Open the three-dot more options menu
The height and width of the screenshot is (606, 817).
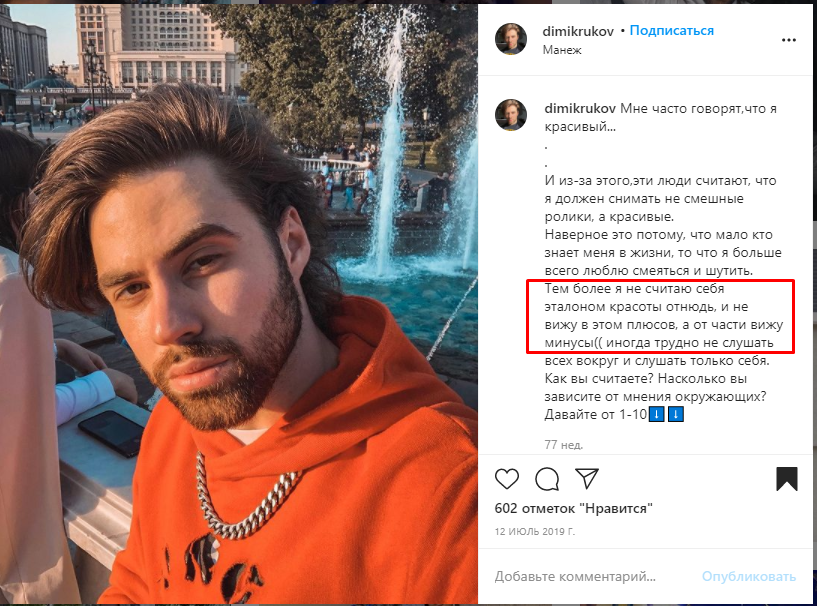click(789, 40)
